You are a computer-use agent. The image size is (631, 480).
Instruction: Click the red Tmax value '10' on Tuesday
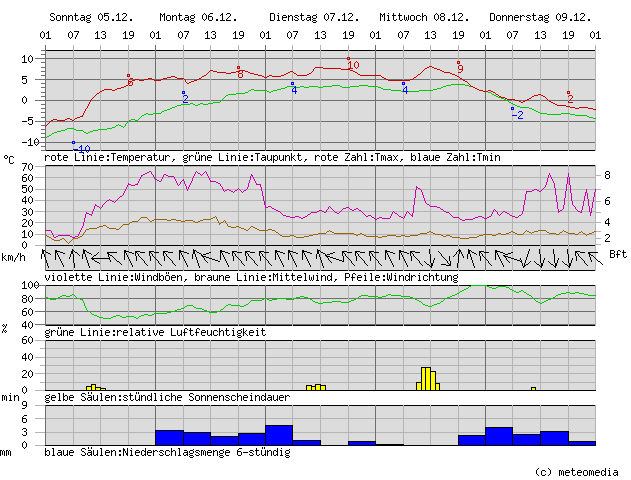(353, 65)
